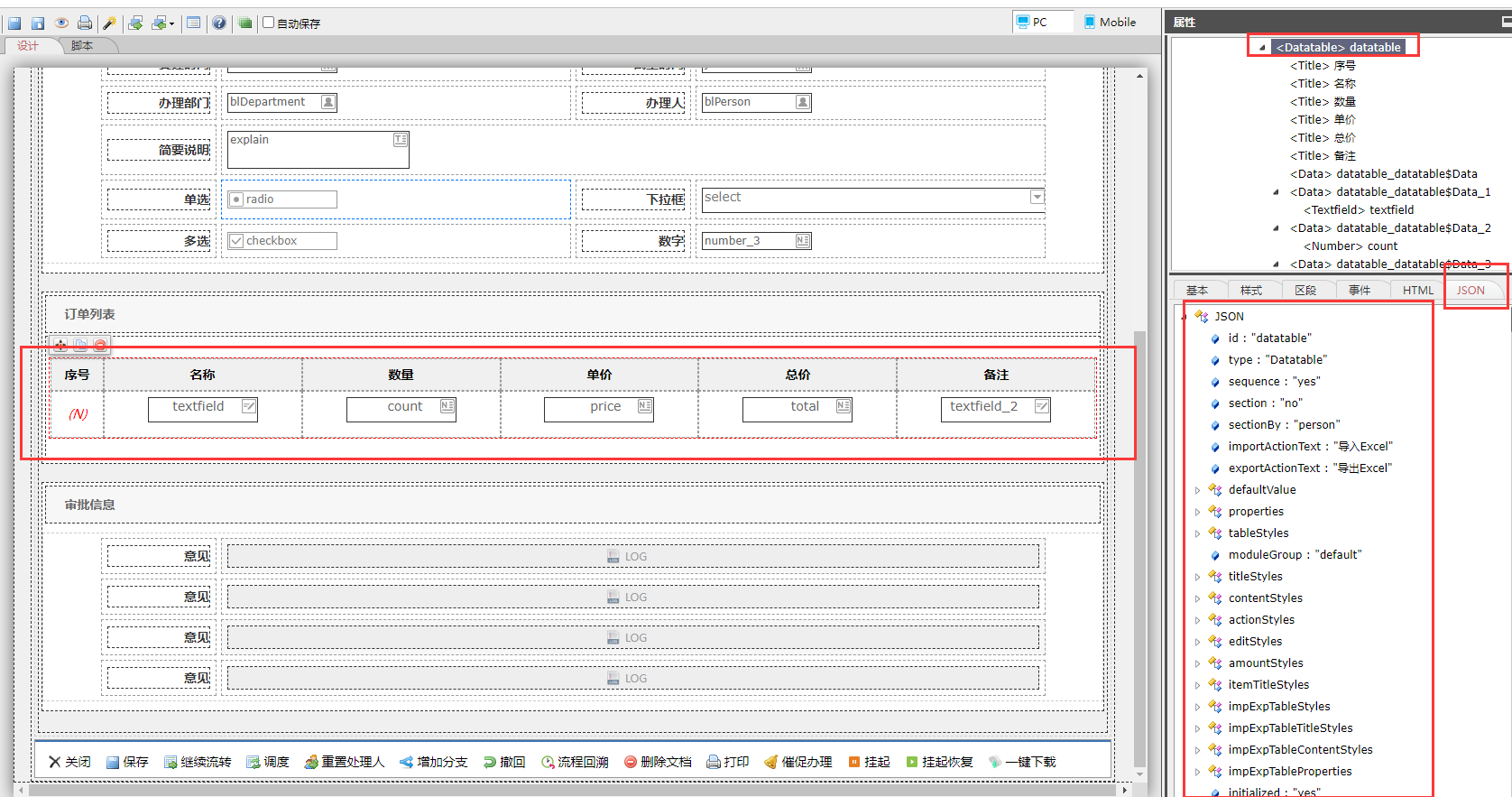Viewport: 1512px width, 797px height.
Task: Click the 一键下载 button
Action: [x=1022, y=762]
